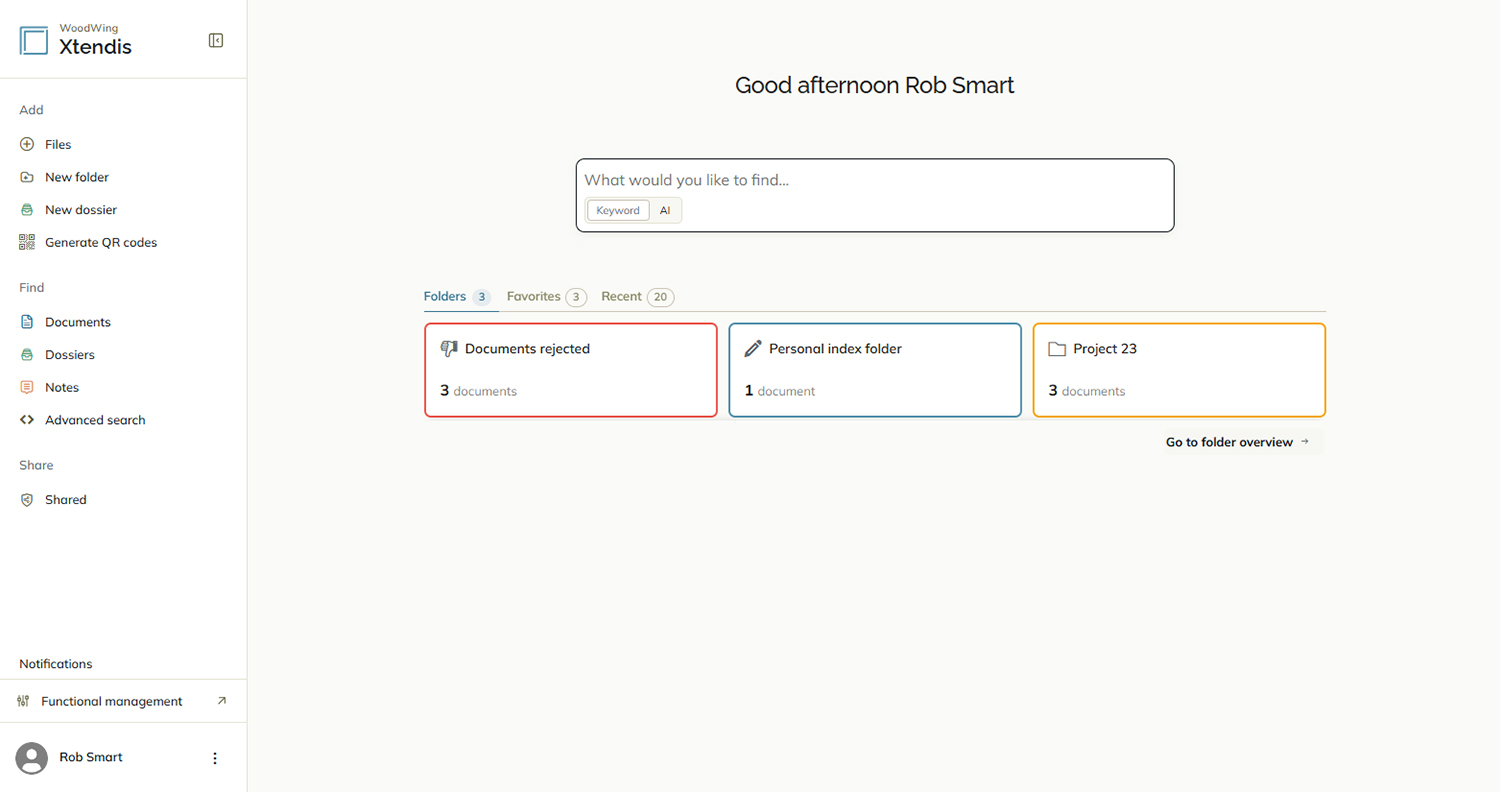Collapse the sidebar with the panel icon
1500x792 pixels.
(216, 40)
